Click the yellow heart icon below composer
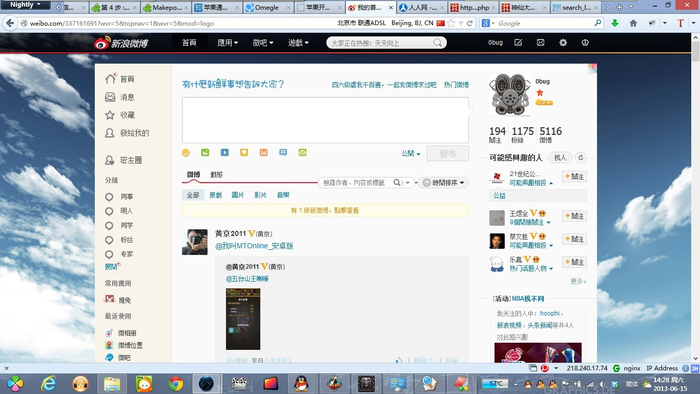 (x=244, y=153)
